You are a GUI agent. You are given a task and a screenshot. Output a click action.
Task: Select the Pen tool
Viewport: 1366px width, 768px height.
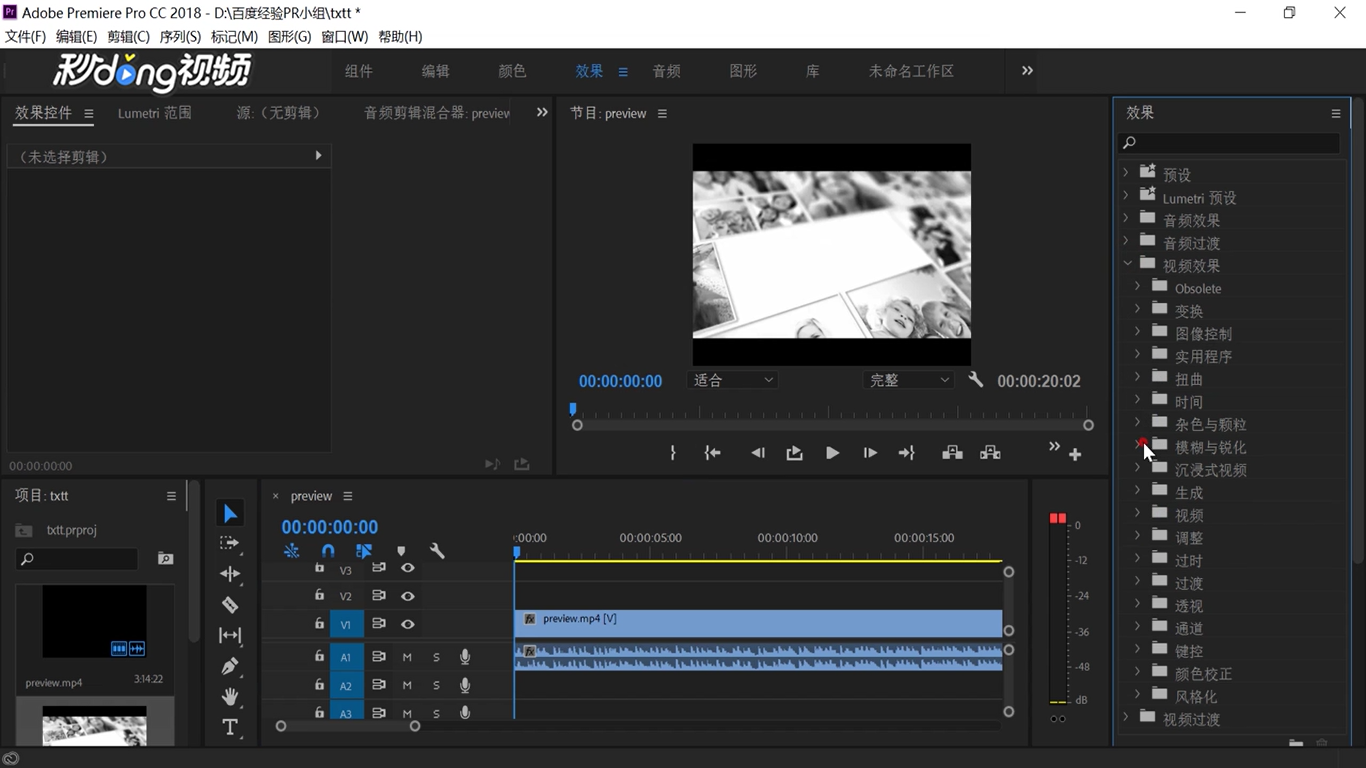230,666
